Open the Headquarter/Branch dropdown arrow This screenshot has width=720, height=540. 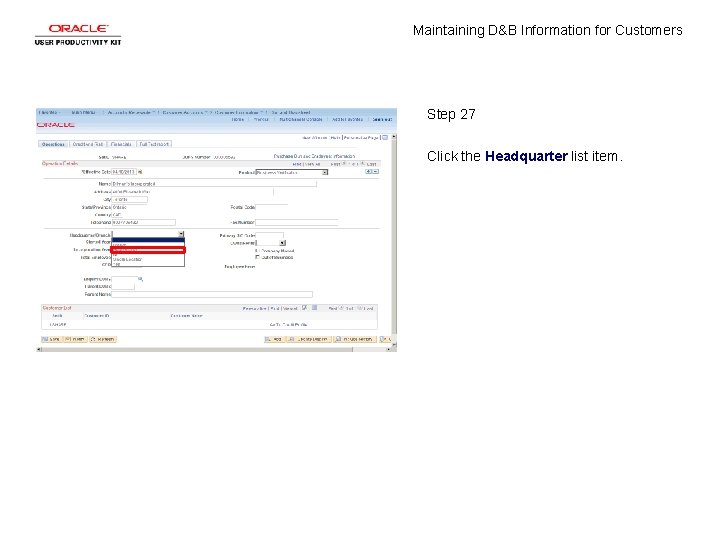click(x=181, y=234)
